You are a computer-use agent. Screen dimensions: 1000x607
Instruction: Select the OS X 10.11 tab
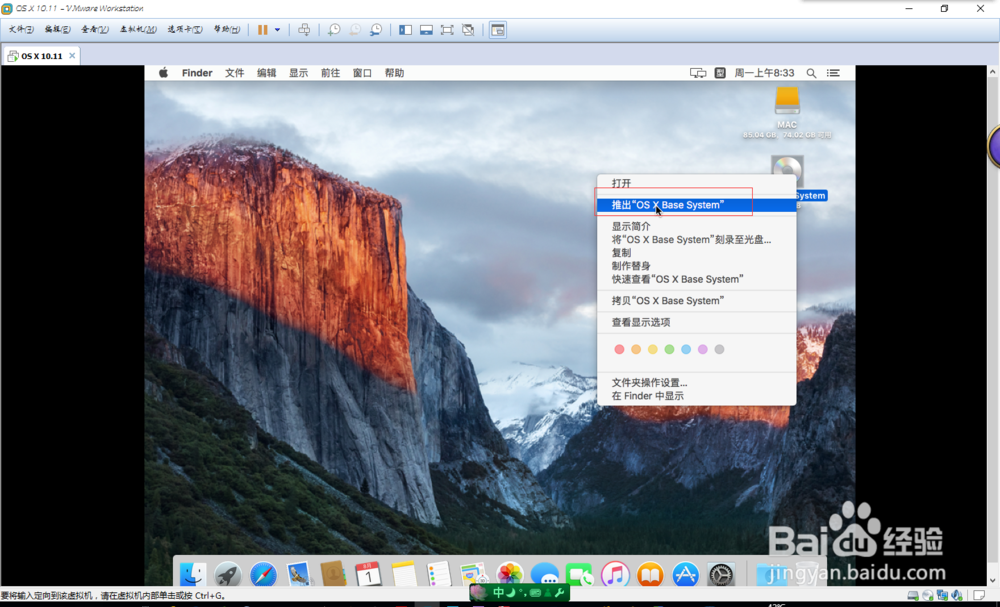(x=41, y=56)
